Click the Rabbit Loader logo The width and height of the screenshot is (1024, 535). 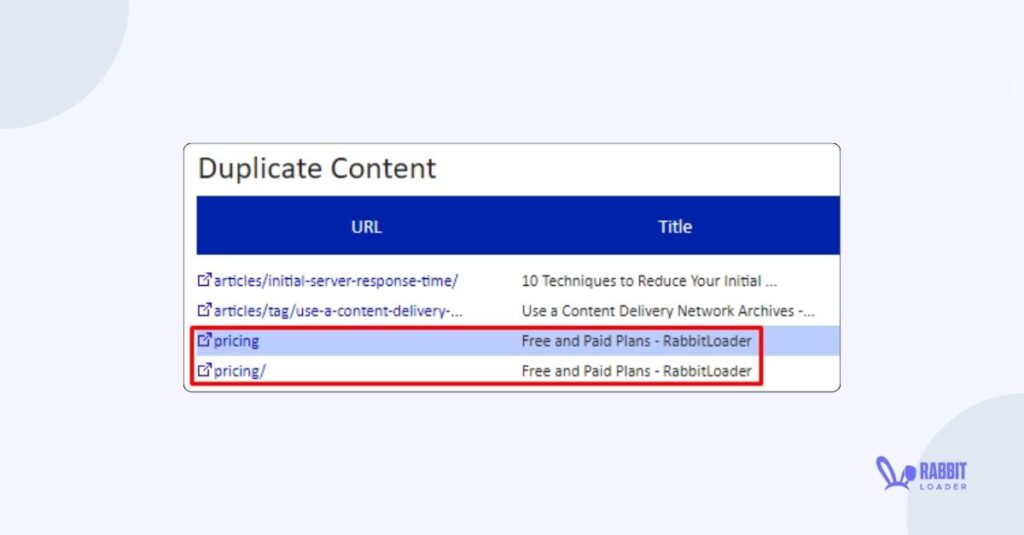(x=921, y=474)
